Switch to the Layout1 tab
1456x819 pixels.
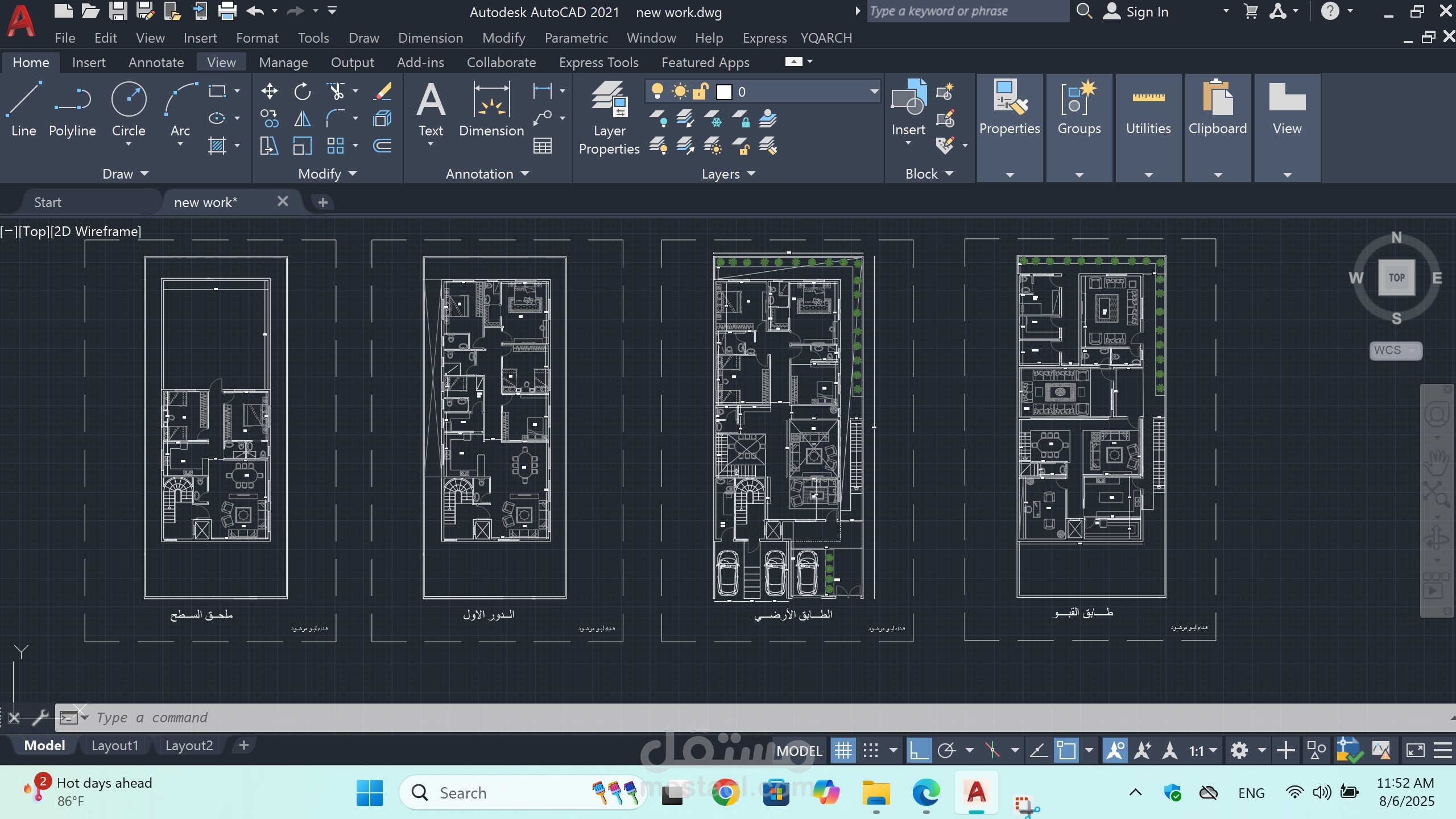pos(115,746)
